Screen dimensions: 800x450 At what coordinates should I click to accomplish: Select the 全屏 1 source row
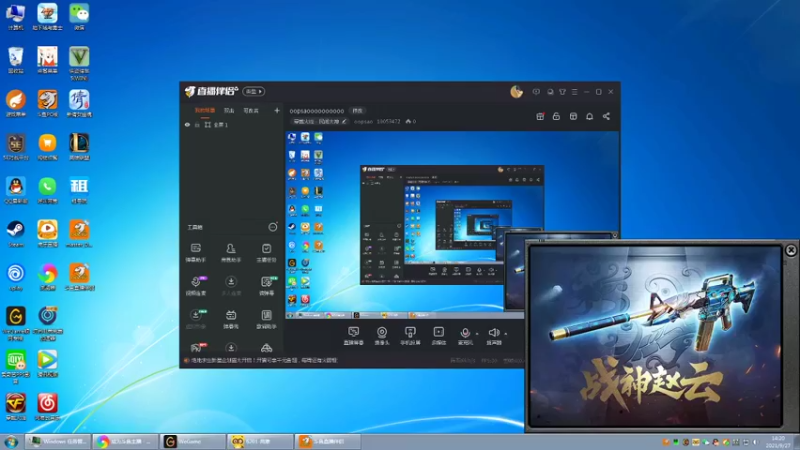point(232,124)
